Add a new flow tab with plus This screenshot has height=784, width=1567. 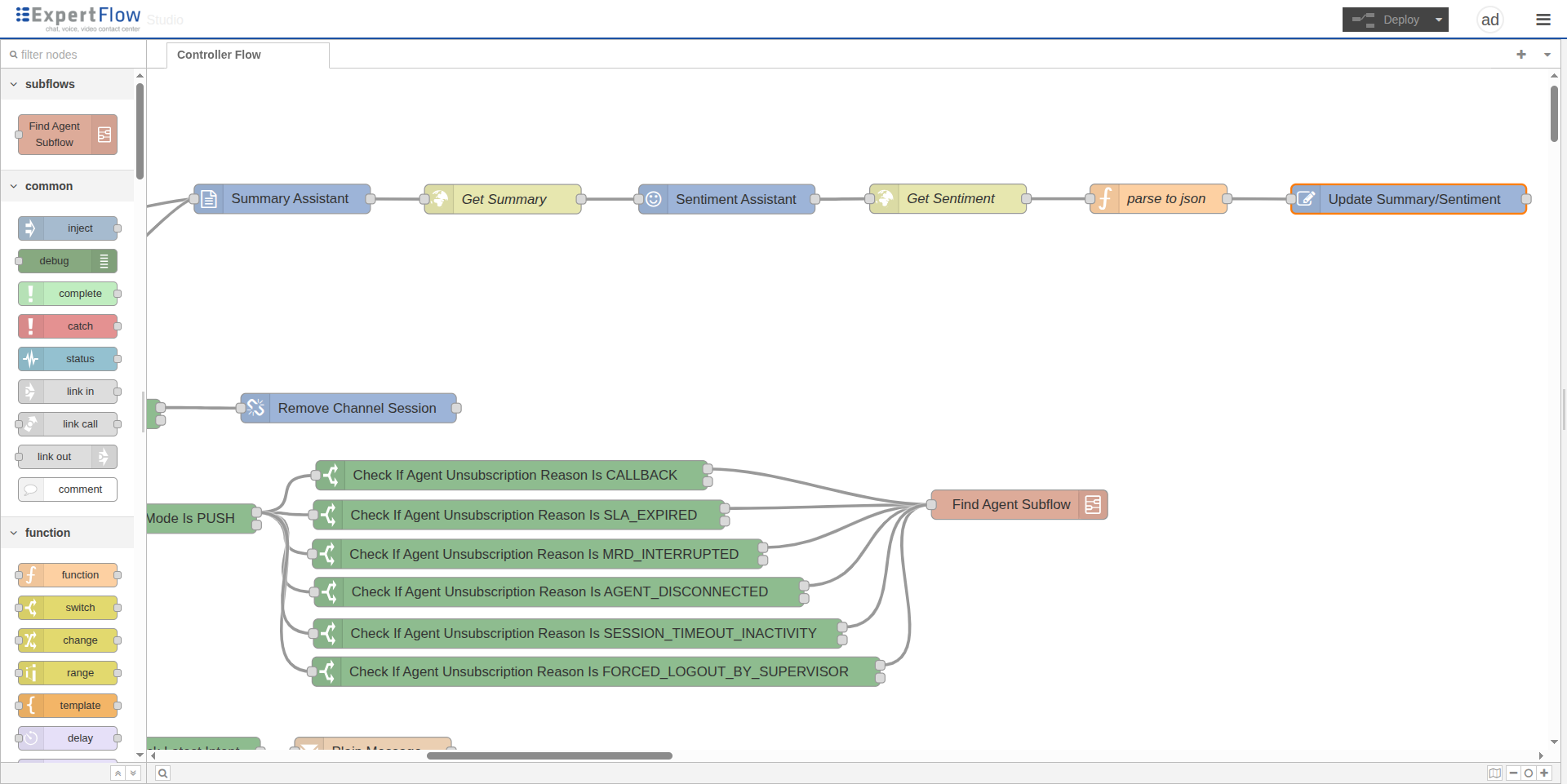point(1521,55)
